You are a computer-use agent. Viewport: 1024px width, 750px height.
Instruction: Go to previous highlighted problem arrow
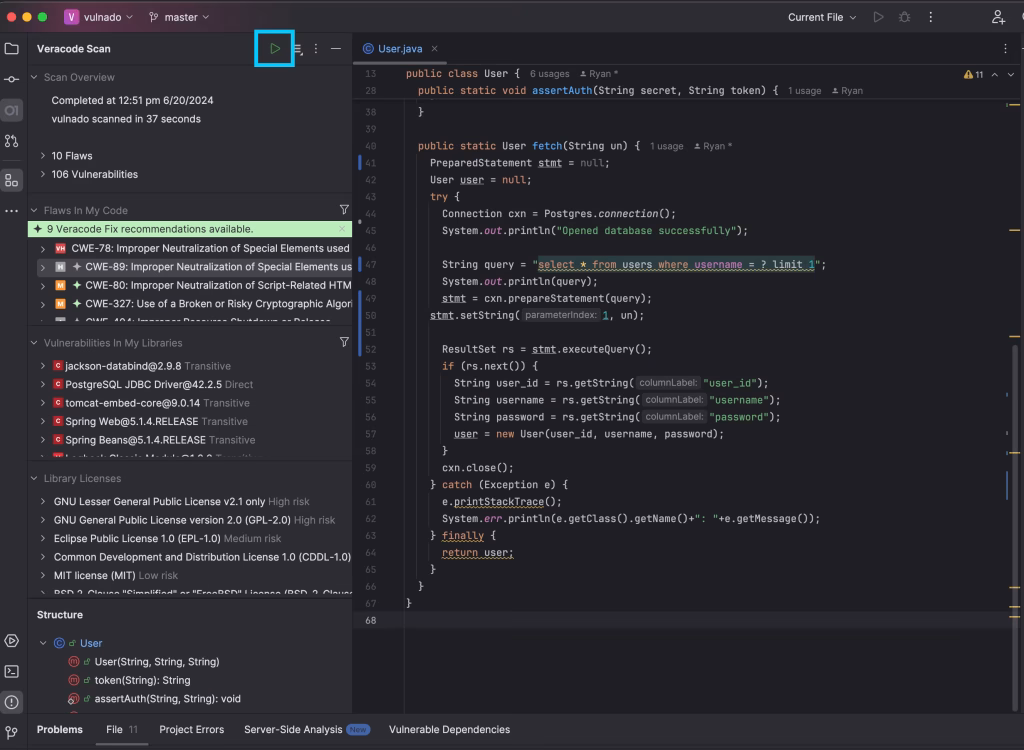(995, 74)
